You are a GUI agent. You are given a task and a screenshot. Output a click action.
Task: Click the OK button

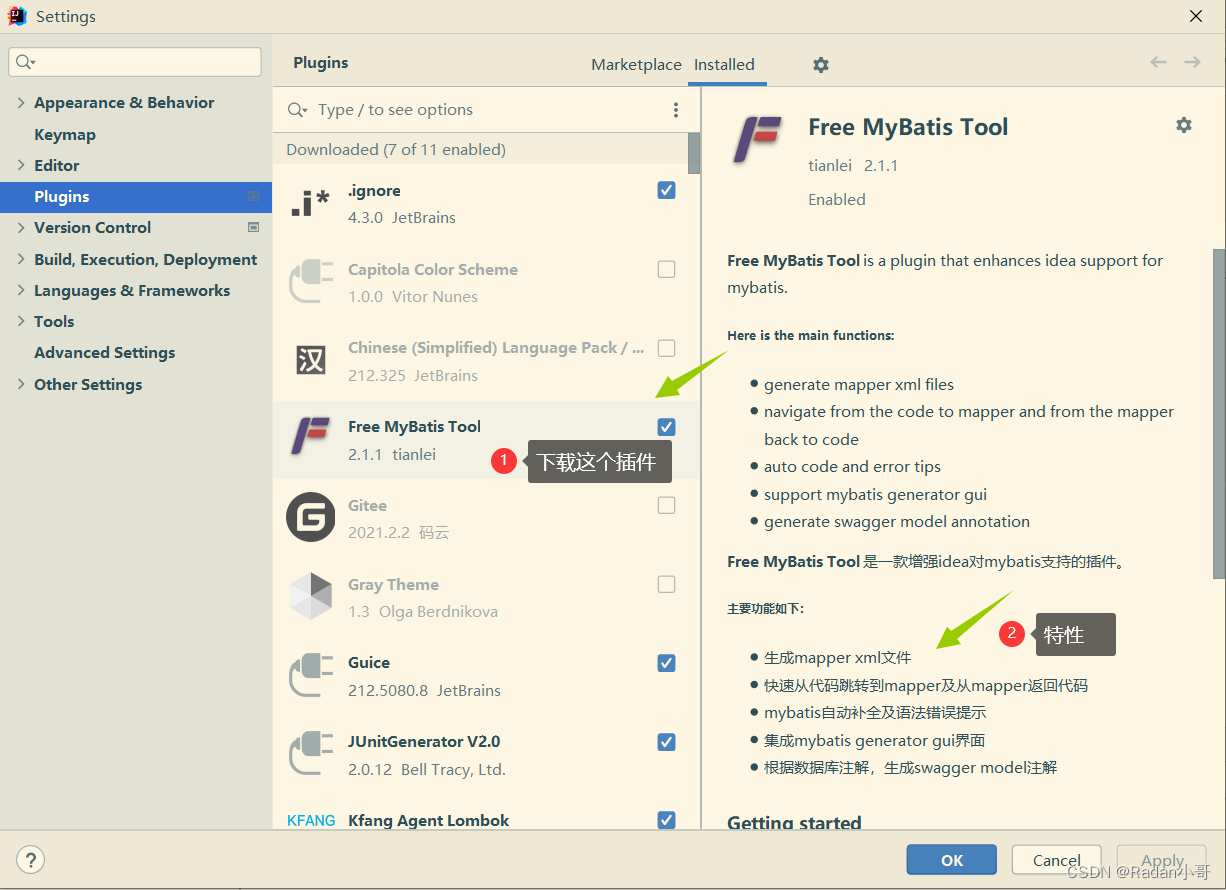951,859
